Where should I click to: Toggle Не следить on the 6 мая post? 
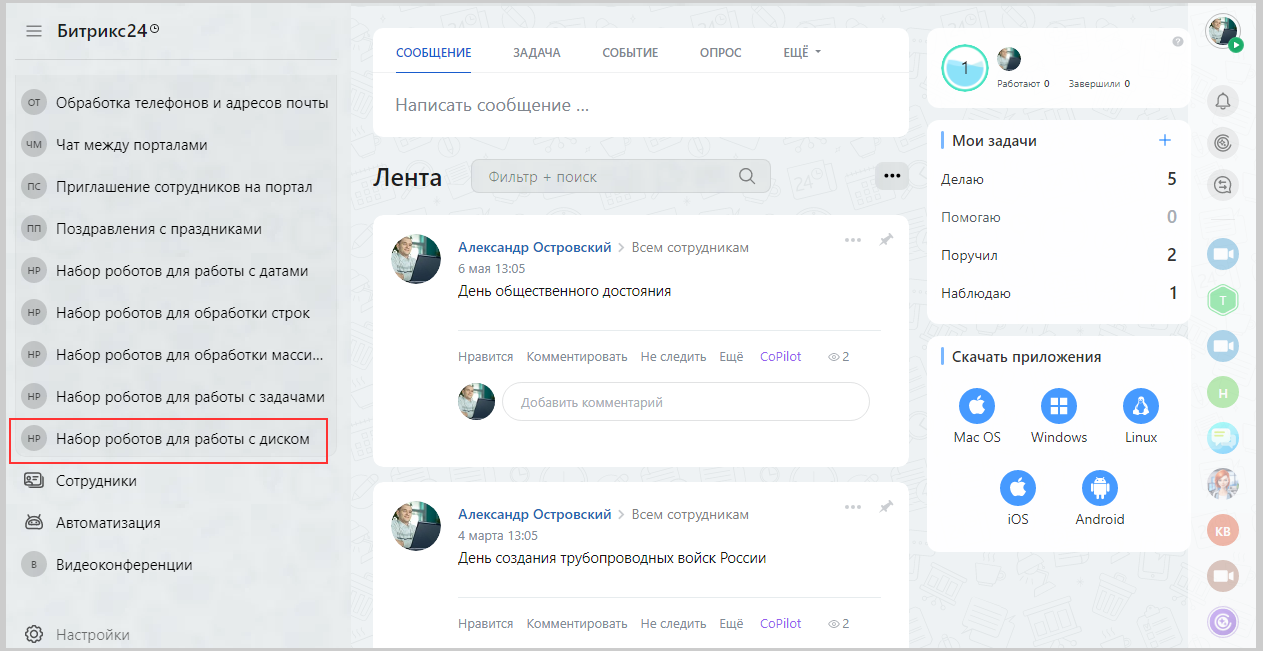[x=673, y=356]
